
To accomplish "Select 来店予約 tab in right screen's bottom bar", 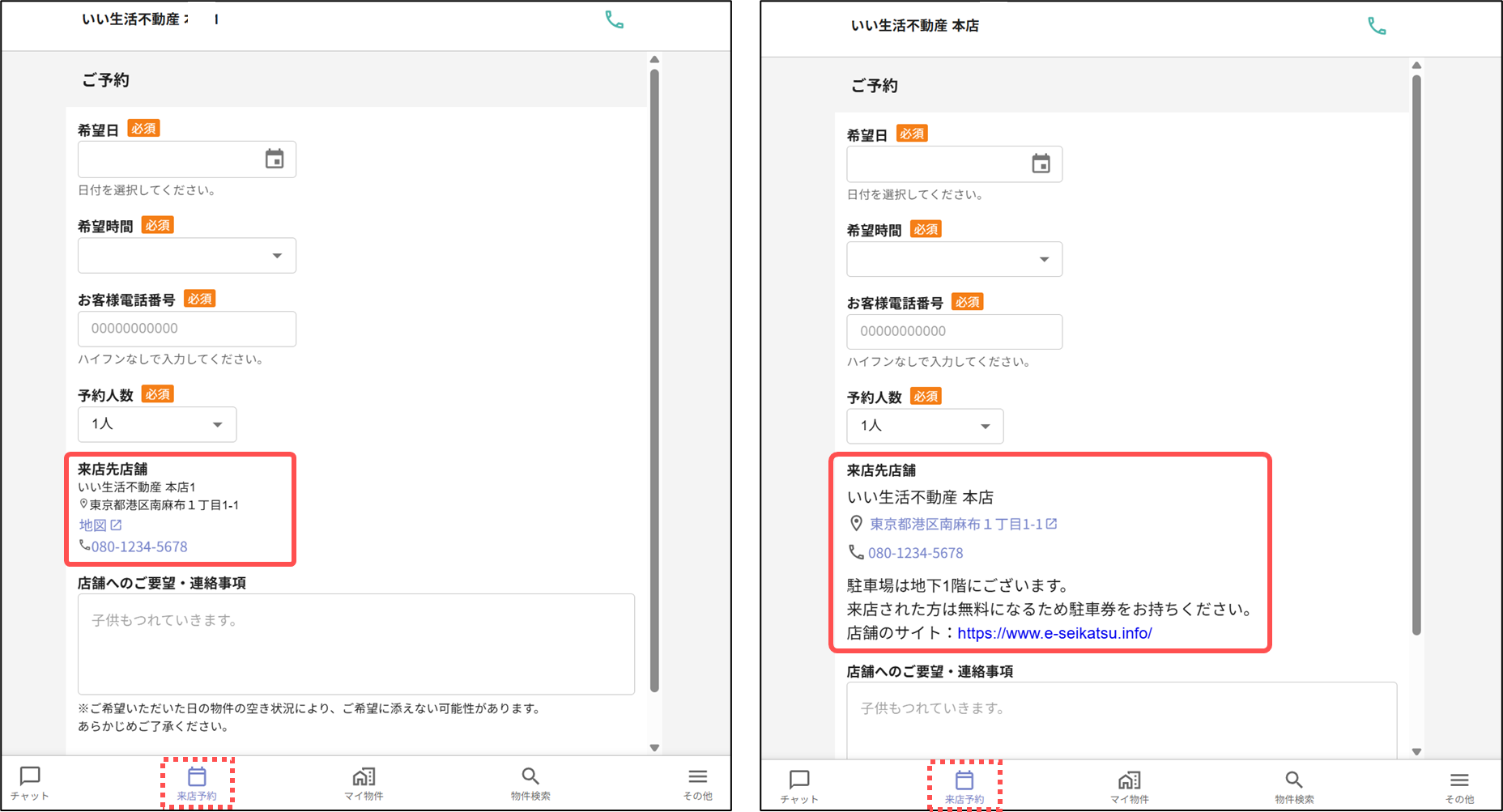I will [x=964, y=787].
